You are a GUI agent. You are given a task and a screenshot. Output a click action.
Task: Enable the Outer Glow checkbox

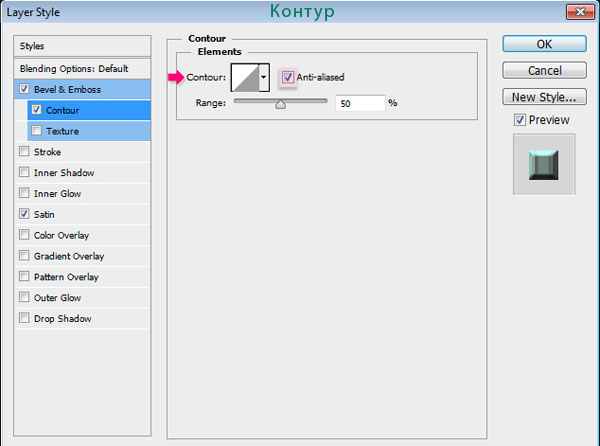[24, 297]
